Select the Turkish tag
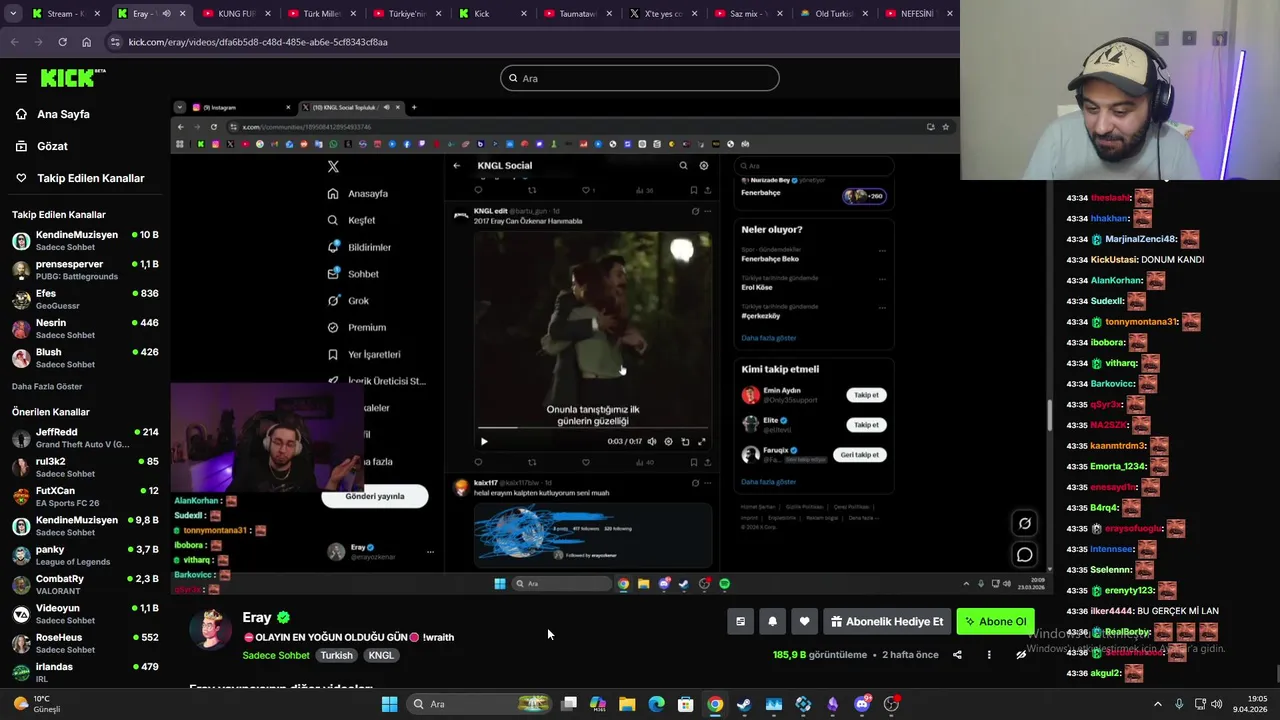 point(336,656)
